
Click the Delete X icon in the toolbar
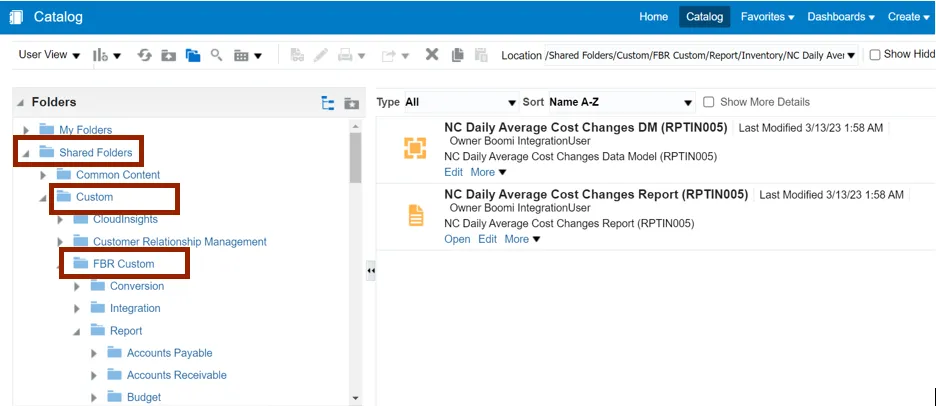[432, 55]
